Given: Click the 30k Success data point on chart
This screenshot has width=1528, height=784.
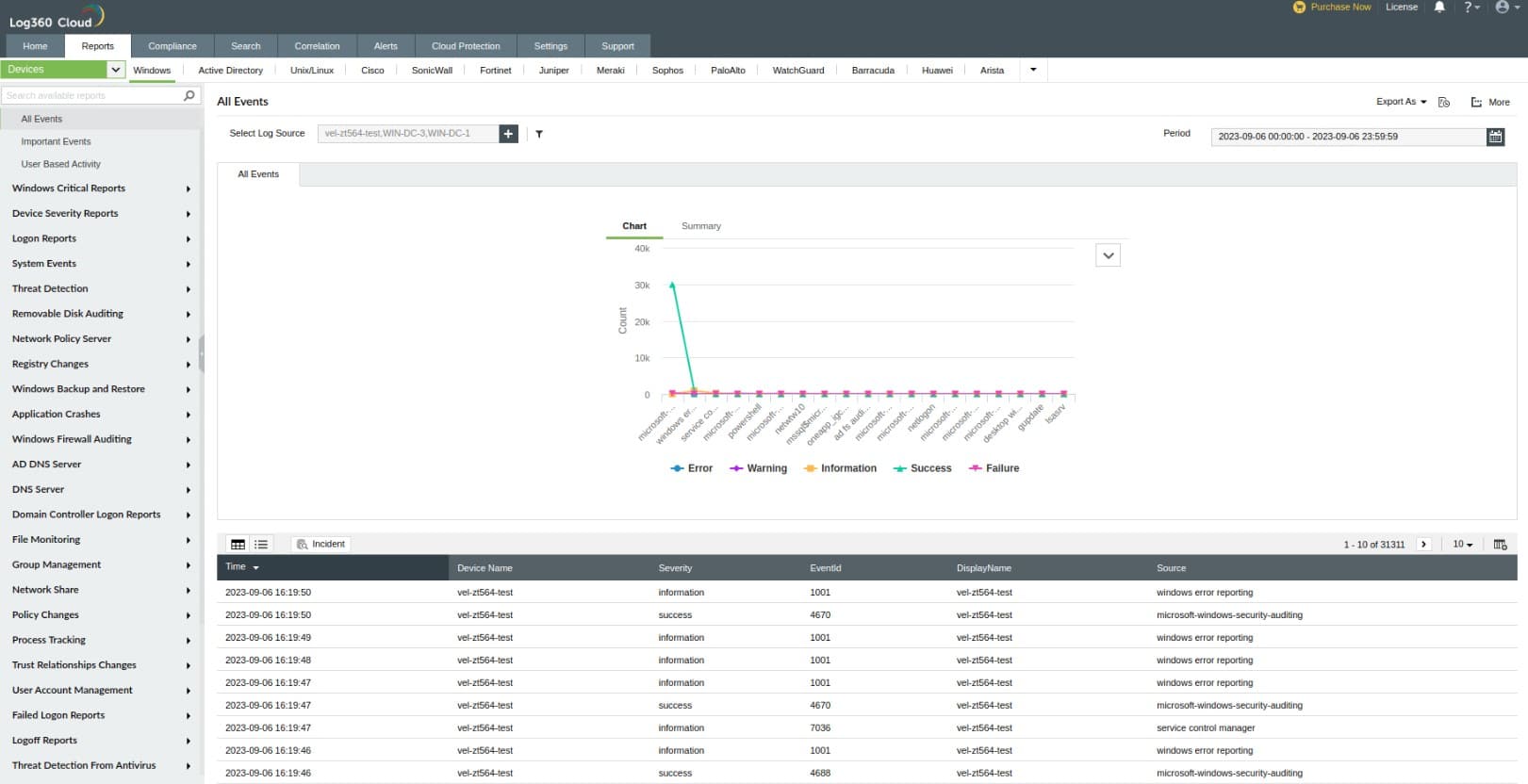Looking at the screenshot, I should click(x=672, y=284).
